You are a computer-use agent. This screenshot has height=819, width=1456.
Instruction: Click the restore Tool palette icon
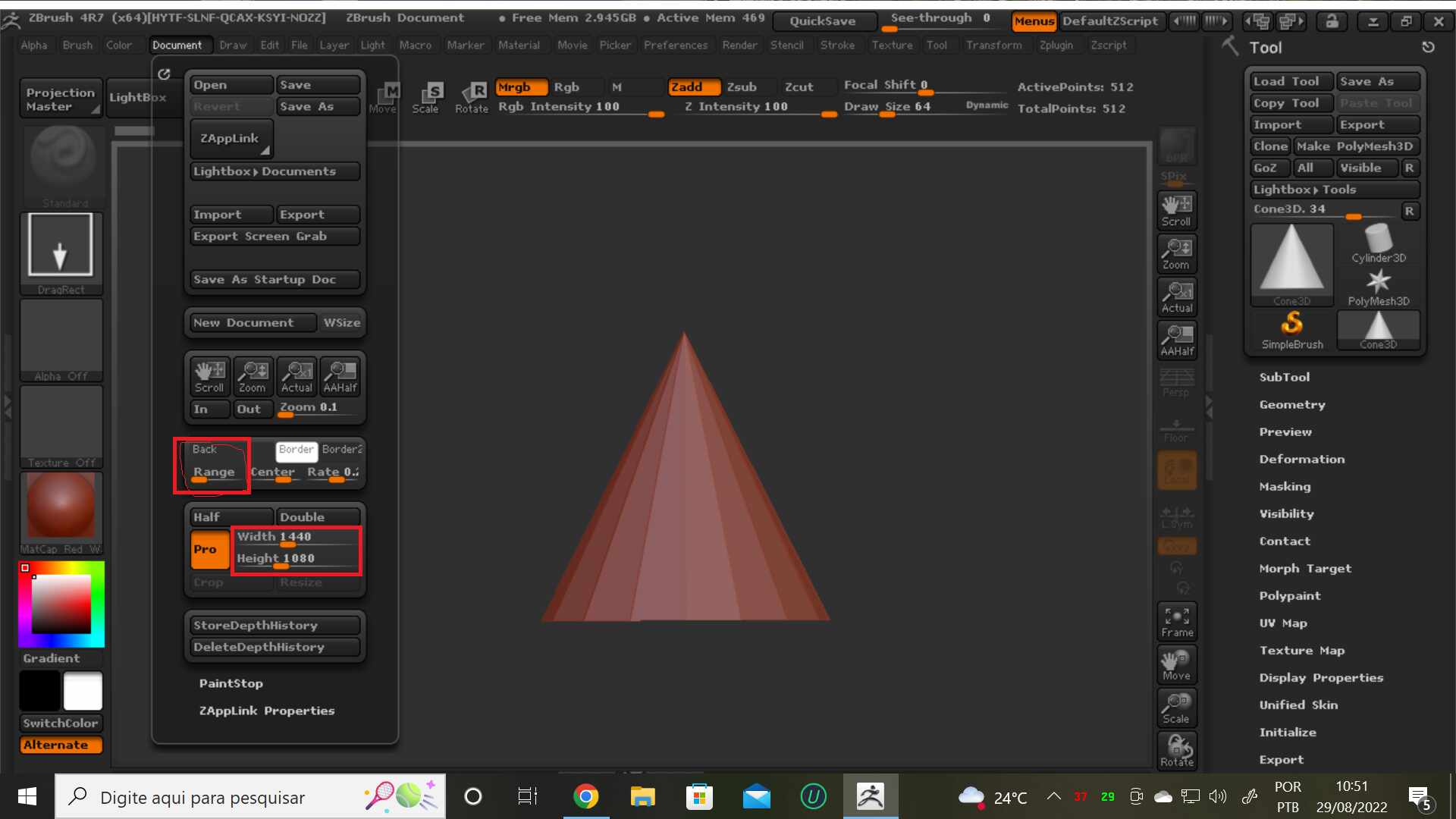[1428, 47]
